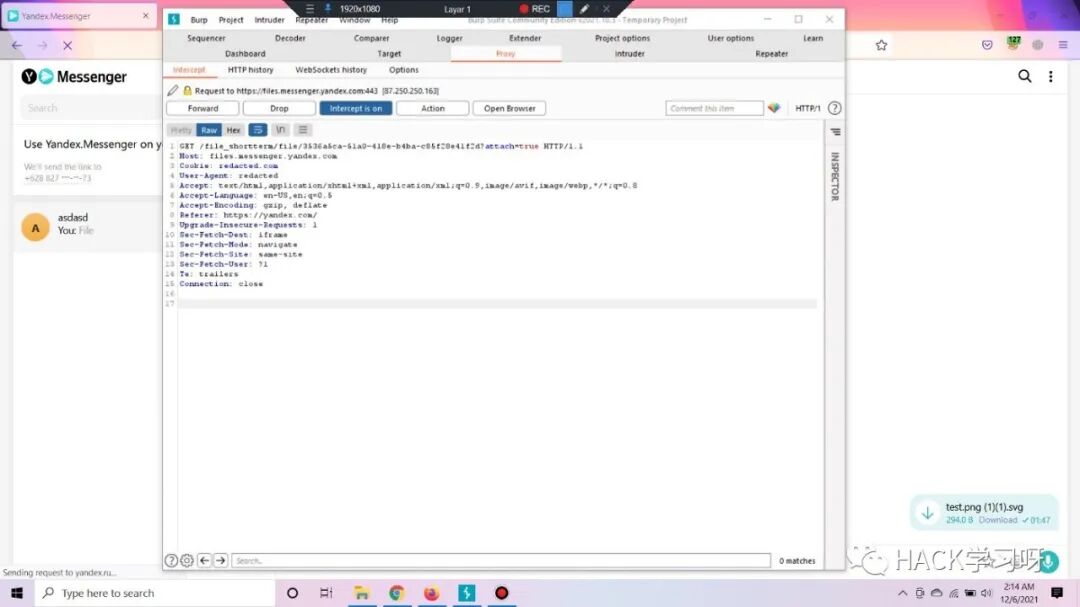Toggle the Intercept is on button

355,108
